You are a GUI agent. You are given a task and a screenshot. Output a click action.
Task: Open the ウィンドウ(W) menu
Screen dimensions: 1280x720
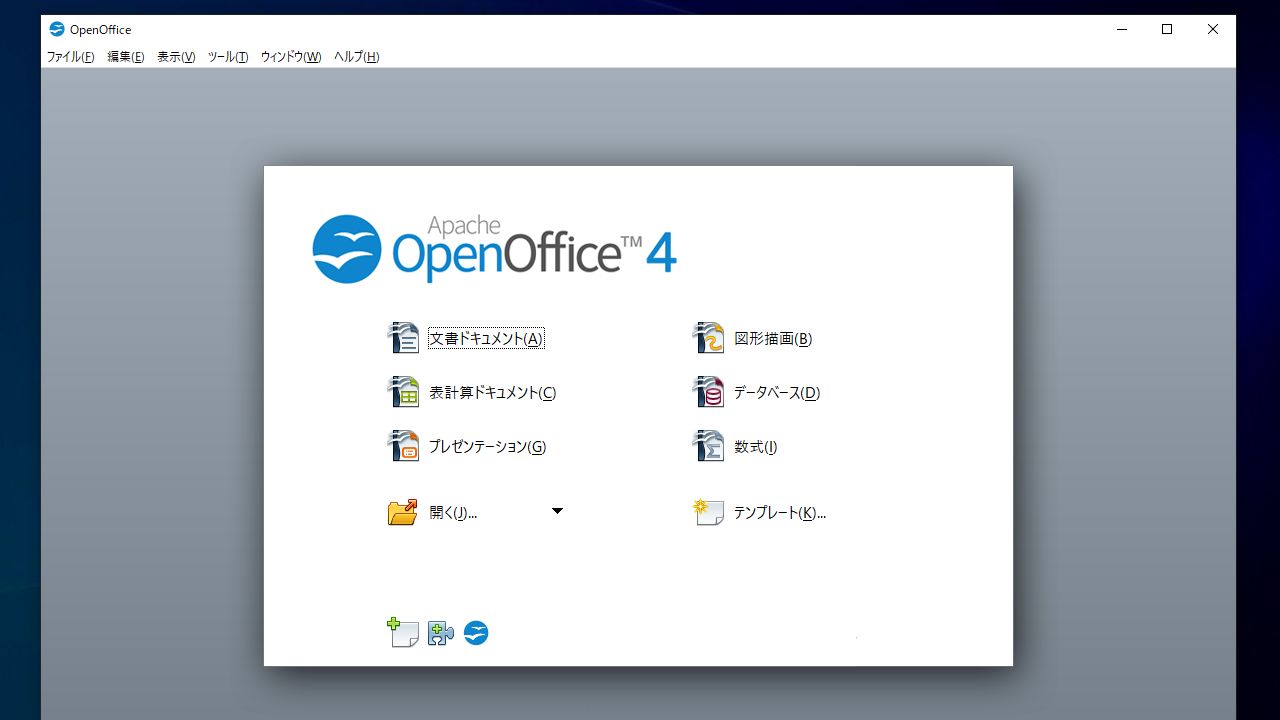click(x=291, y=57)
